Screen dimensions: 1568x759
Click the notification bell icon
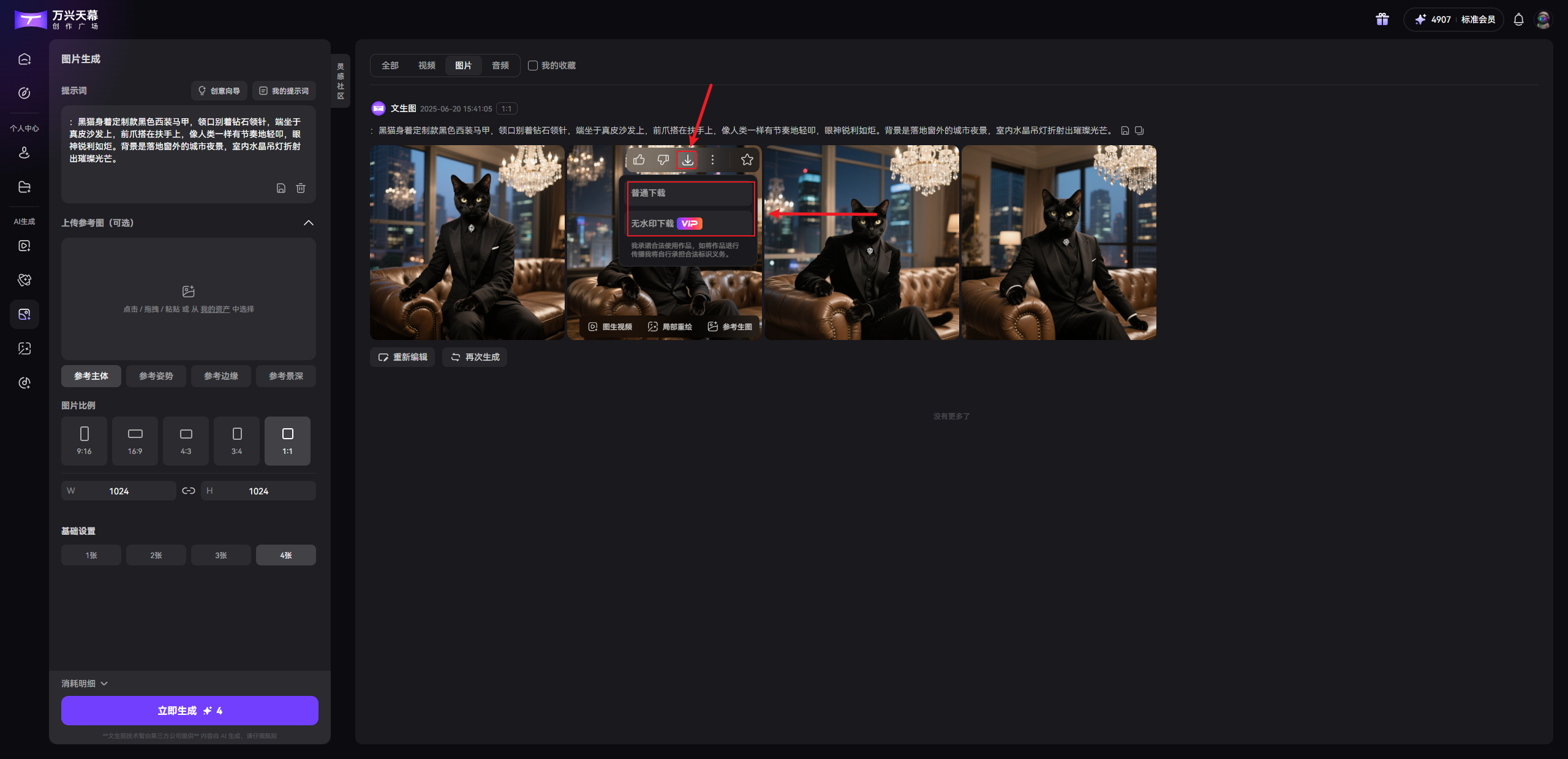click(1518, 20)
